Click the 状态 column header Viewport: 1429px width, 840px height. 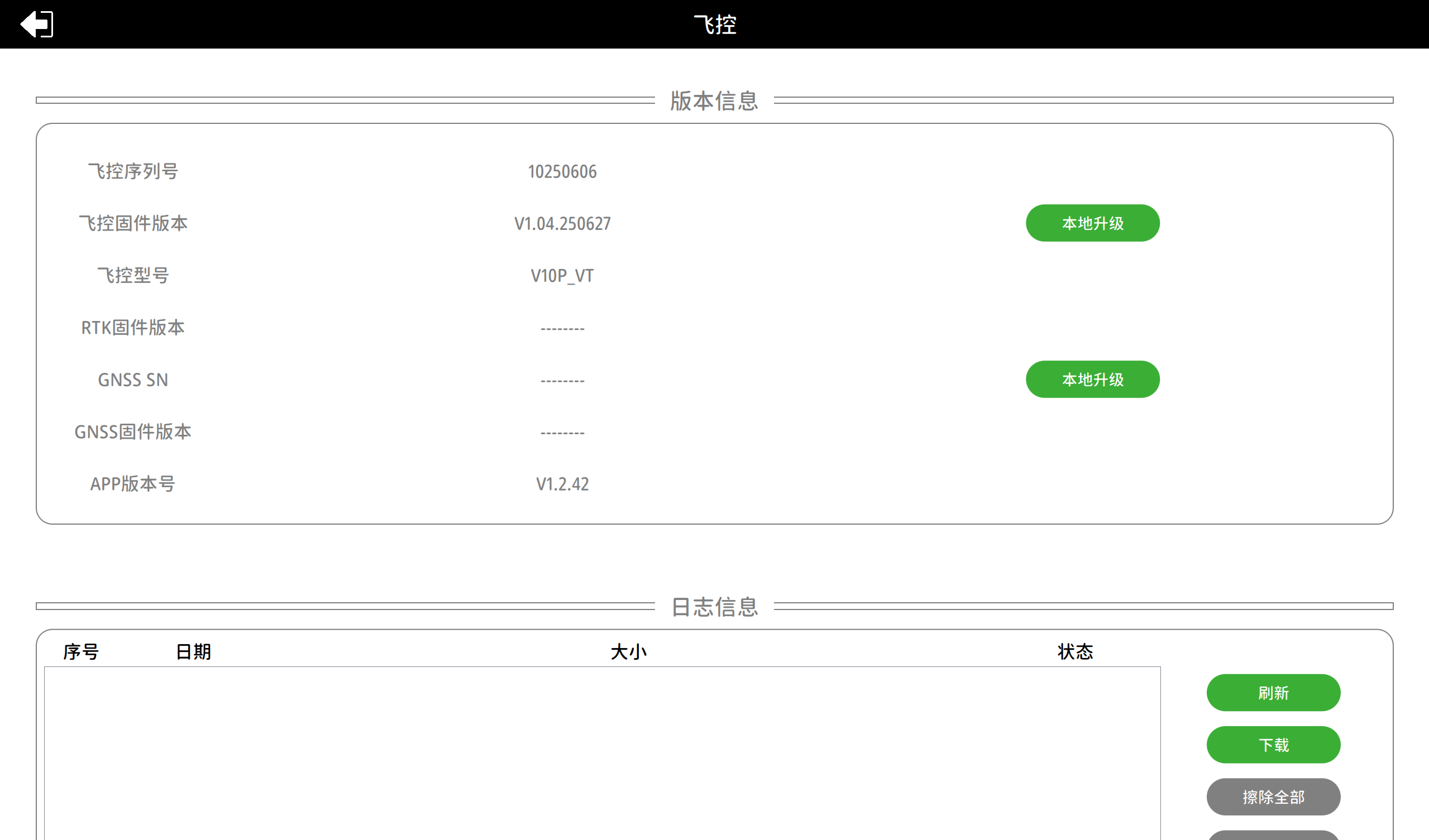click(x=1074, y=651)
